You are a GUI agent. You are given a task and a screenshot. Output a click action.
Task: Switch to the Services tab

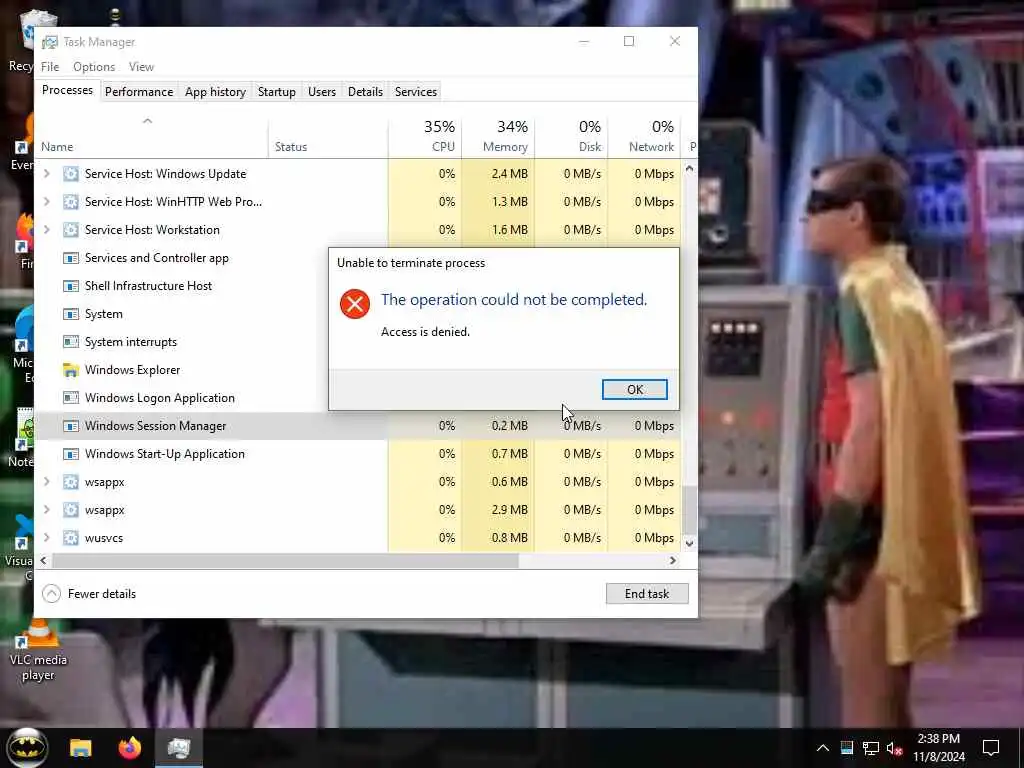click(x=416, y=91)
